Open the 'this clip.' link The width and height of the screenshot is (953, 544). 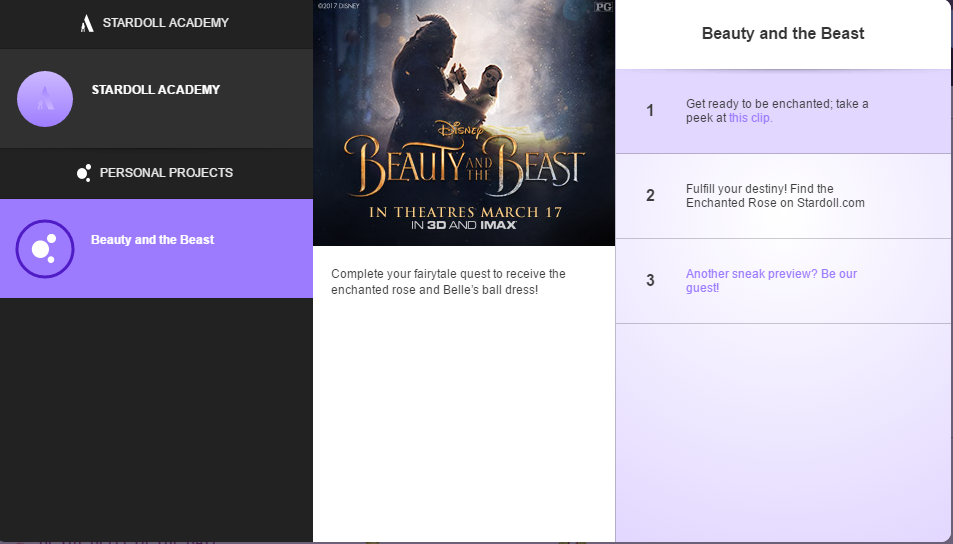pos(751,118)
